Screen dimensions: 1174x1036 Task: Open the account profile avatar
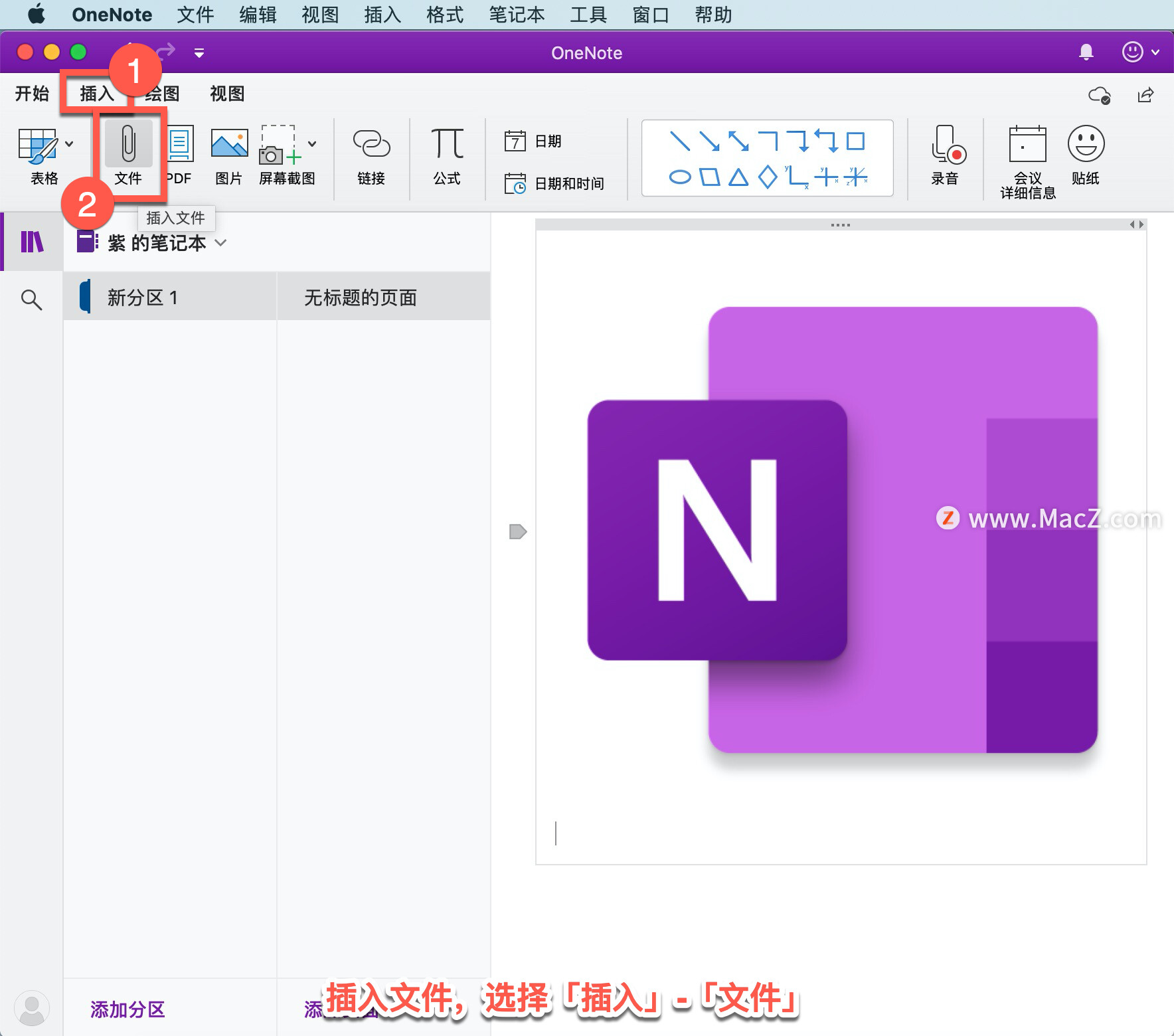31,1008
